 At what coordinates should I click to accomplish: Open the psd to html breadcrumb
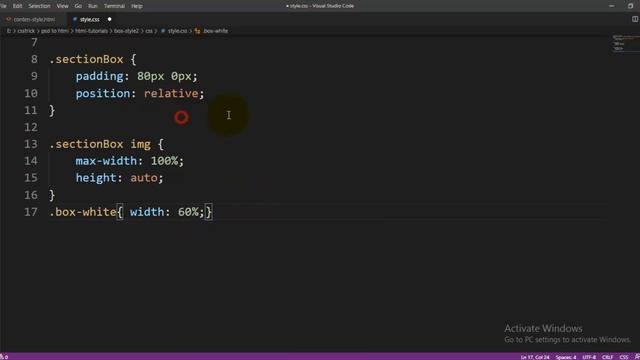click(x=55, y=31)
